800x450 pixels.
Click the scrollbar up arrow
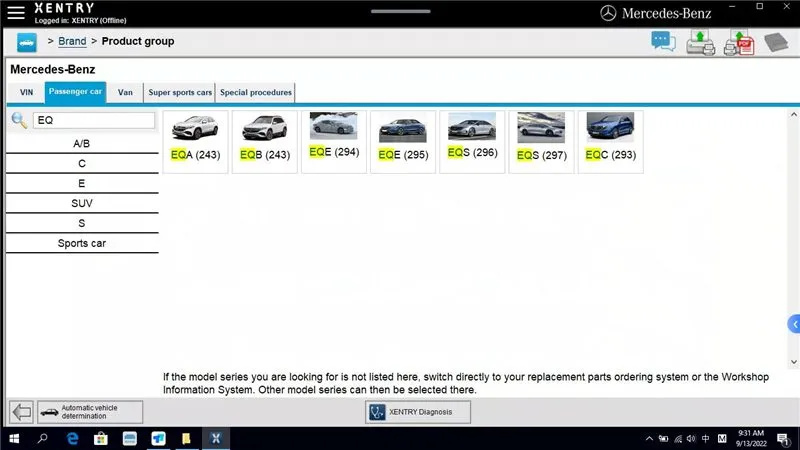[794, 115]
